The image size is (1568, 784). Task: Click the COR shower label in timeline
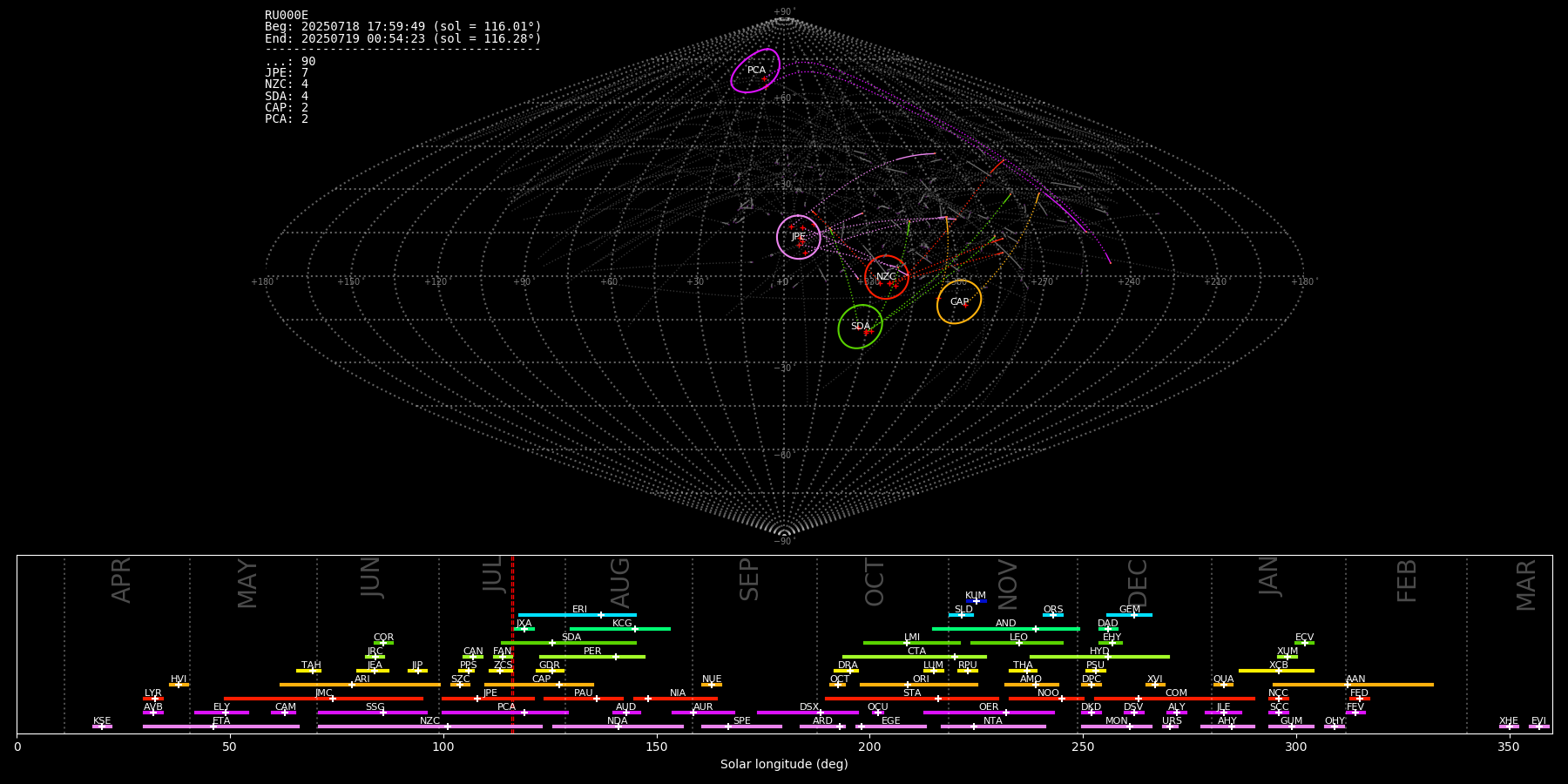384,638
